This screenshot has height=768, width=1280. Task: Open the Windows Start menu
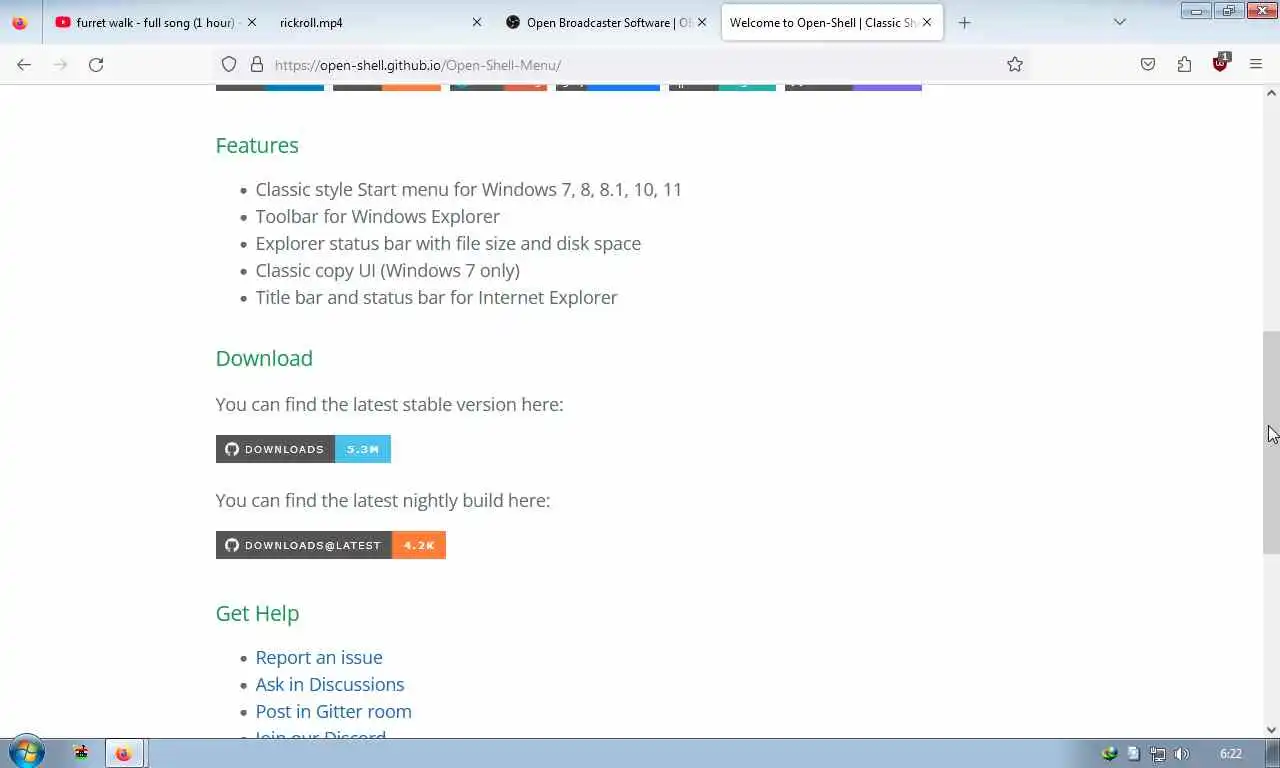[26, 753]
